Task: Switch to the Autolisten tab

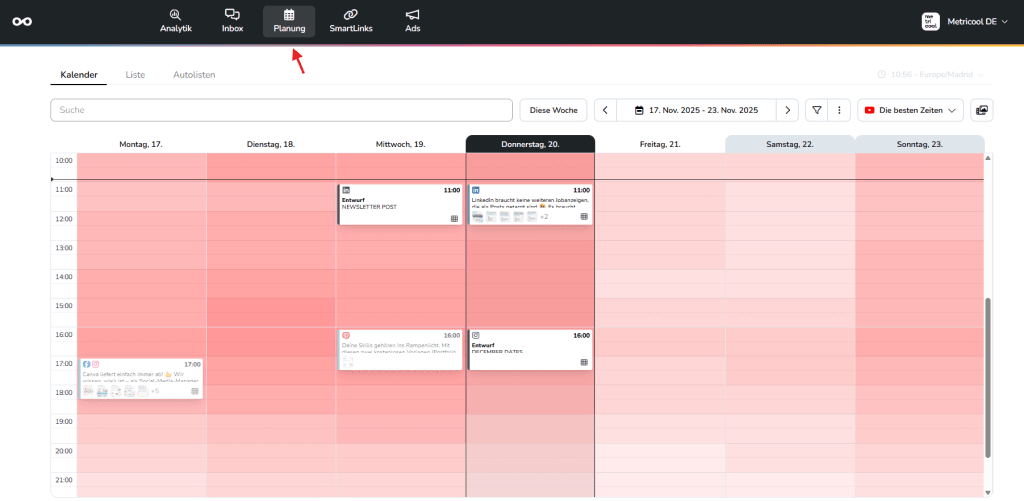Action: coord(194,75)
